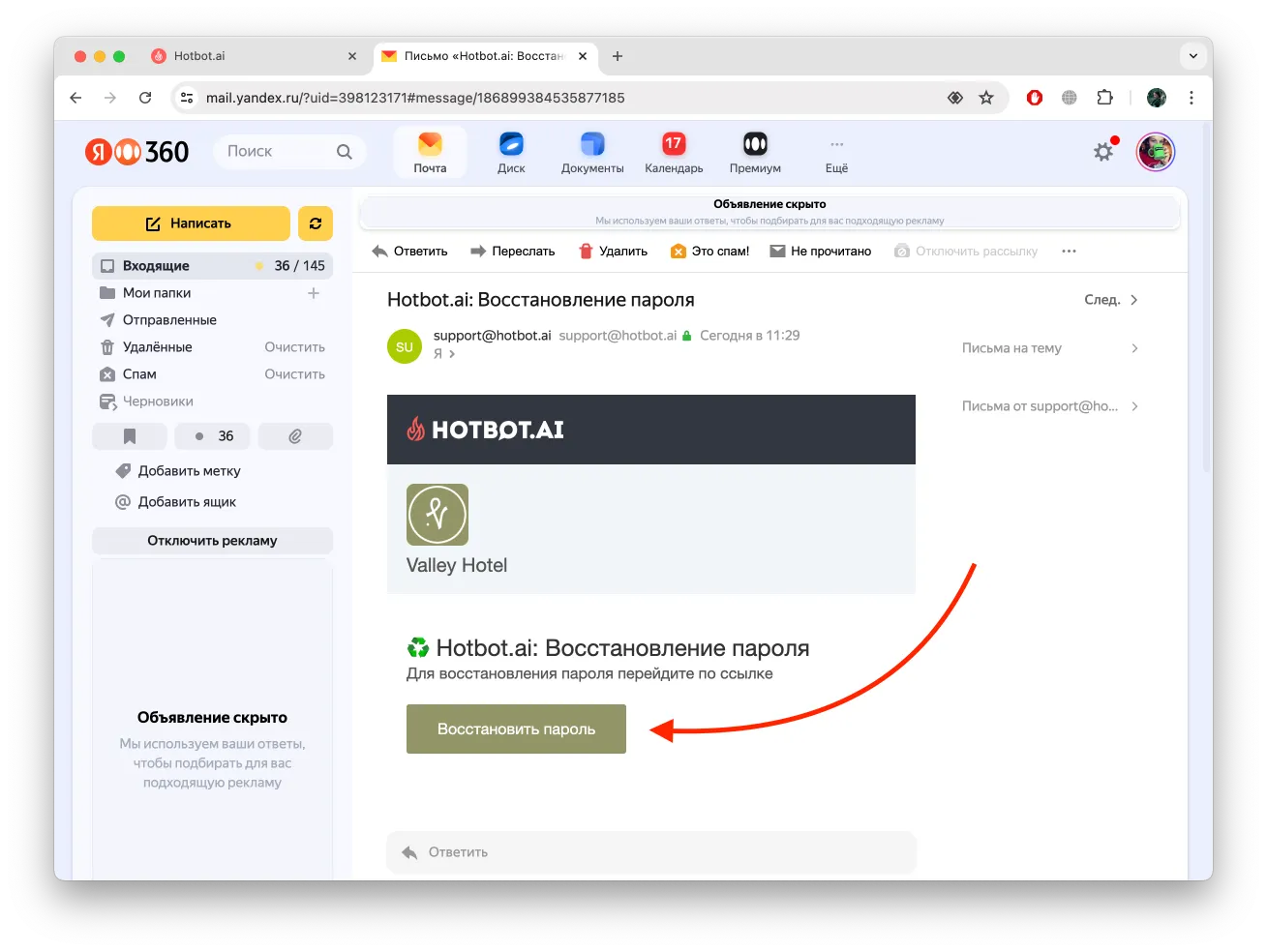Open the browser Extensions puzzle icon
Image resolution: width=1267 pixels, height=952 pixels.
point(1104,98)
